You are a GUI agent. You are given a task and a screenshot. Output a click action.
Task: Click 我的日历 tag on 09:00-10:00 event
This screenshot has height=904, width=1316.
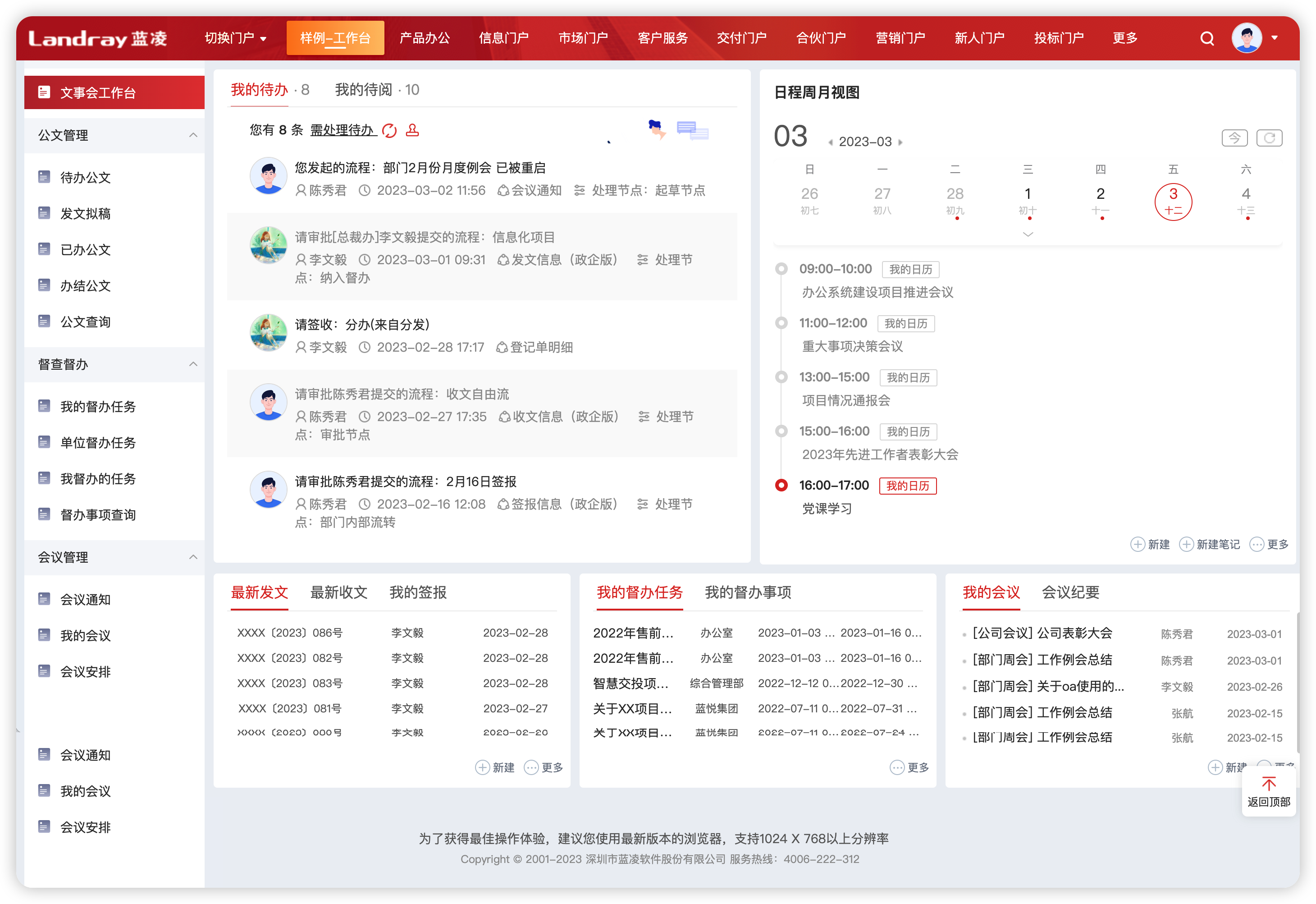click(910, 269)
